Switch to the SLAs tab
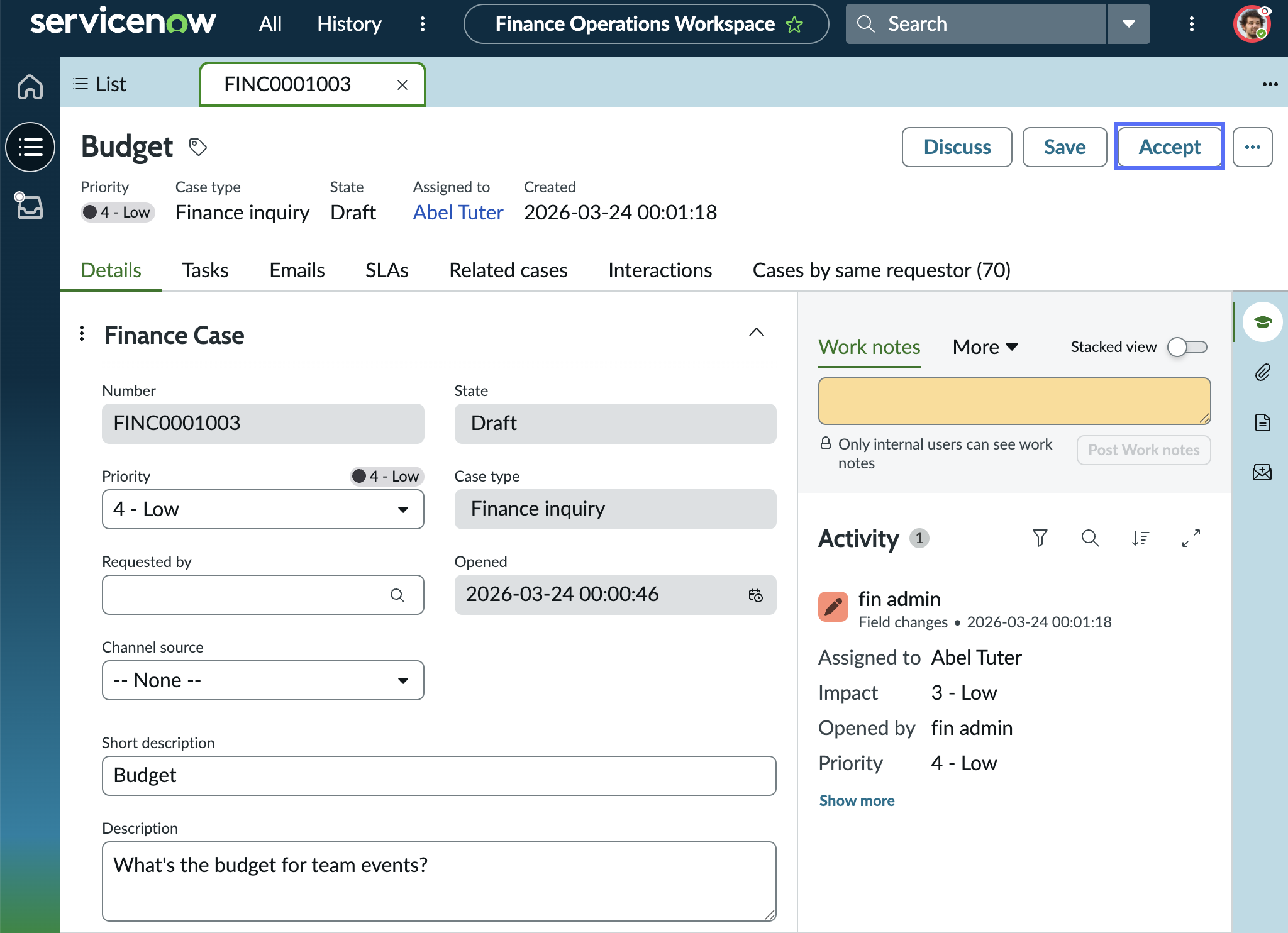1288x933 pixels. pyautogui.click(x=387, y=270)
